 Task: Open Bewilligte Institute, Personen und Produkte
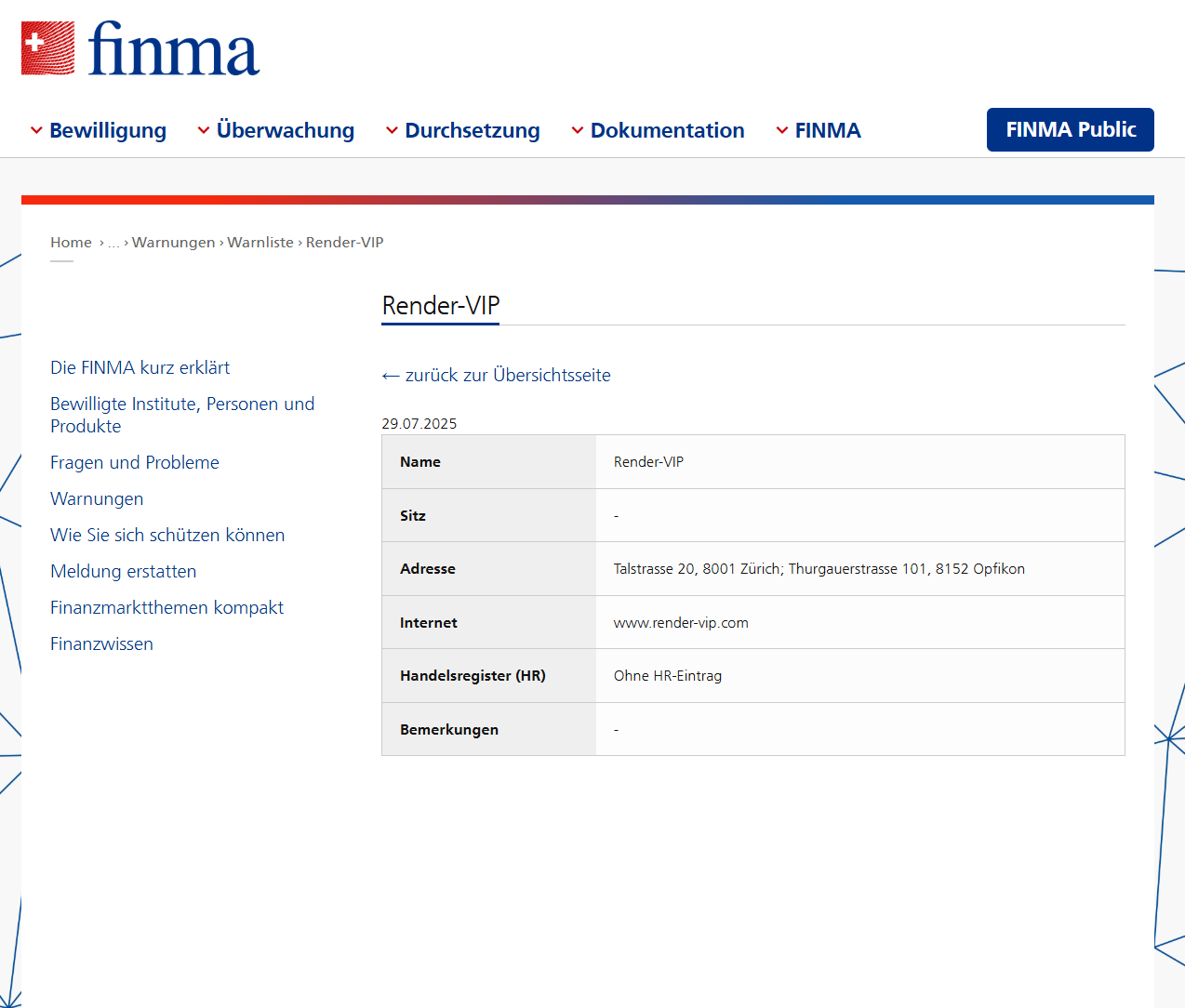click(182, 415)
